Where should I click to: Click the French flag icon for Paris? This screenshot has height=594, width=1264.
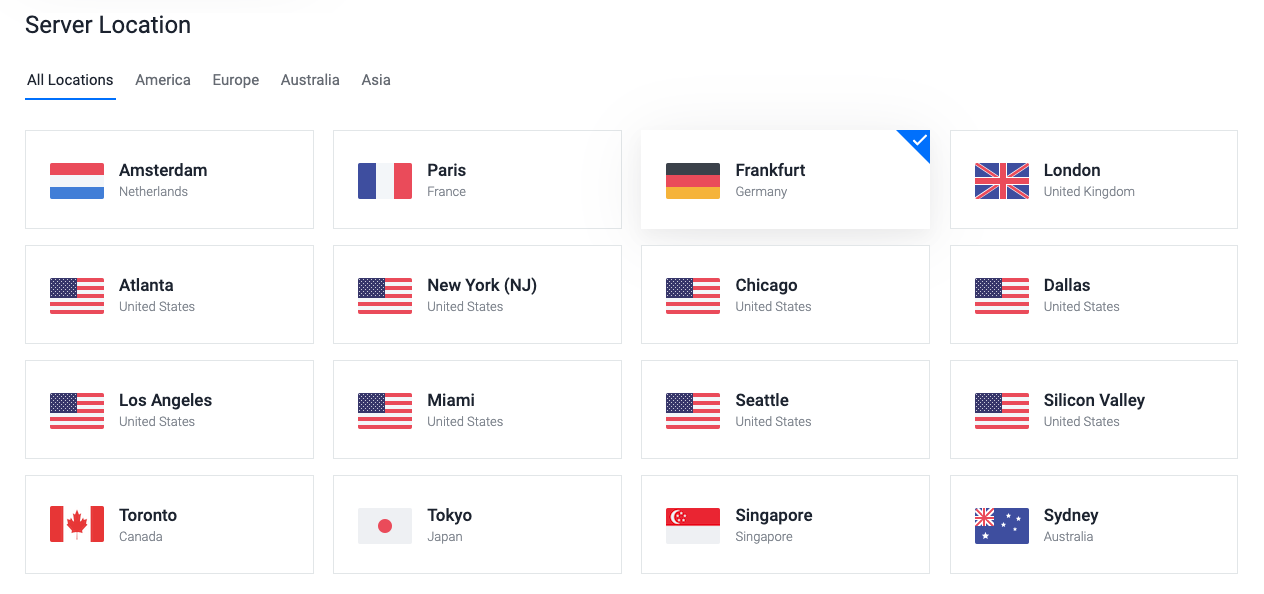[385, 181]
